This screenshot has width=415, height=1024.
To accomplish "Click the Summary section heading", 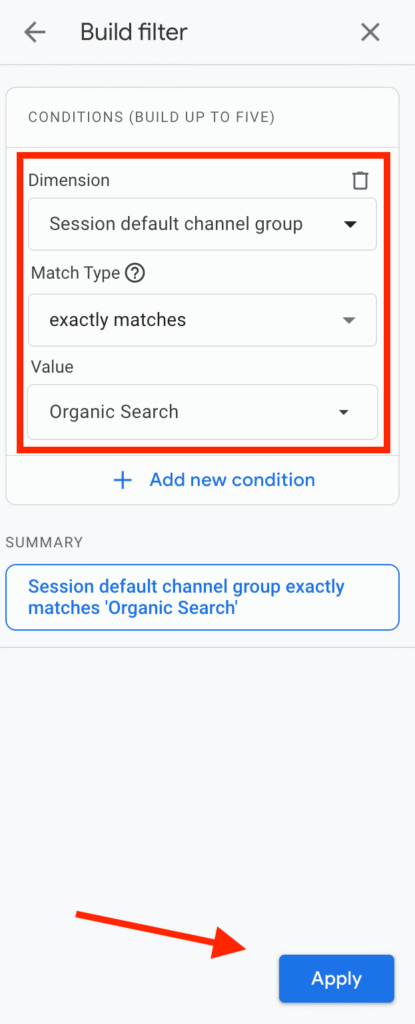I will click(x=44, y=542).
